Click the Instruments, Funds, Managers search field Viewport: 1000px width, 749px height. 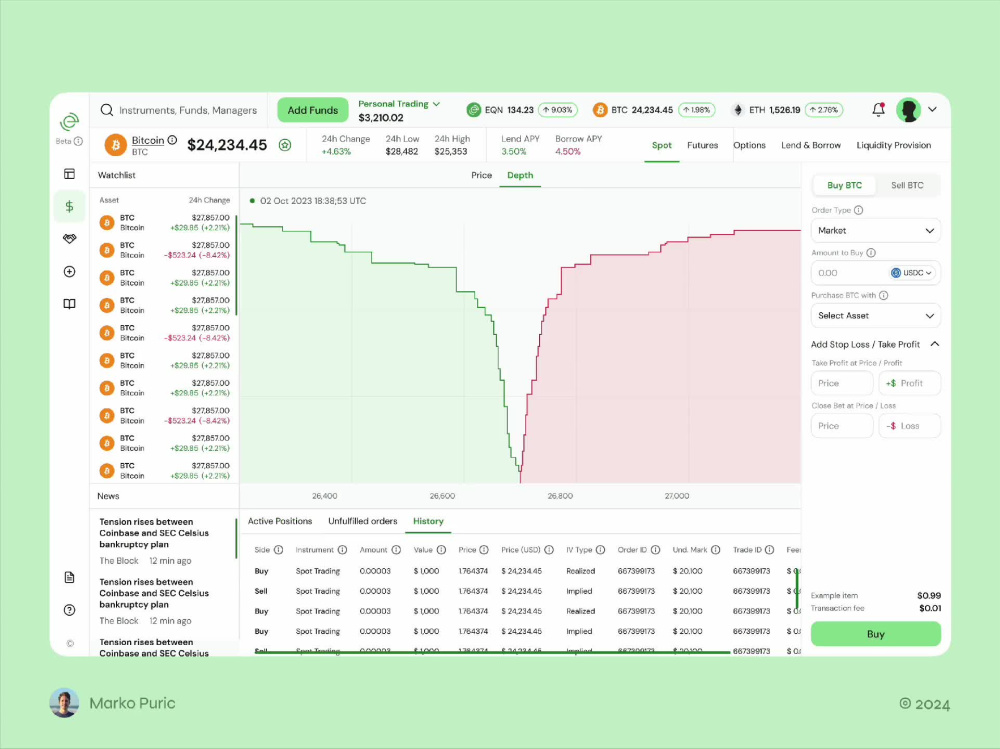click(188, 110)
